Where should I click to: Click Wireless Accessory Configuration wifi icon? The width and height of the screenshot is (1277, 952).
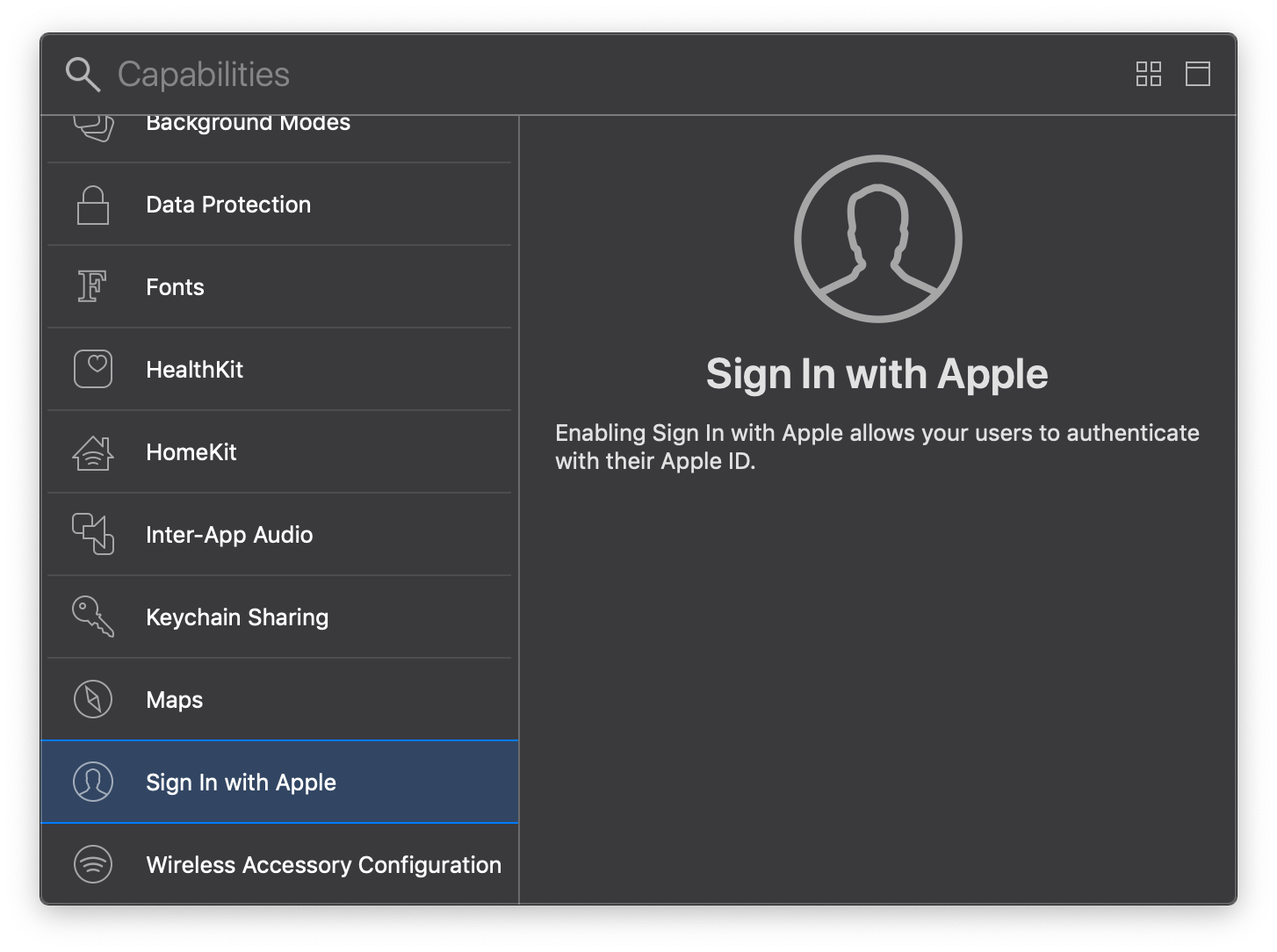coord(93,864)
